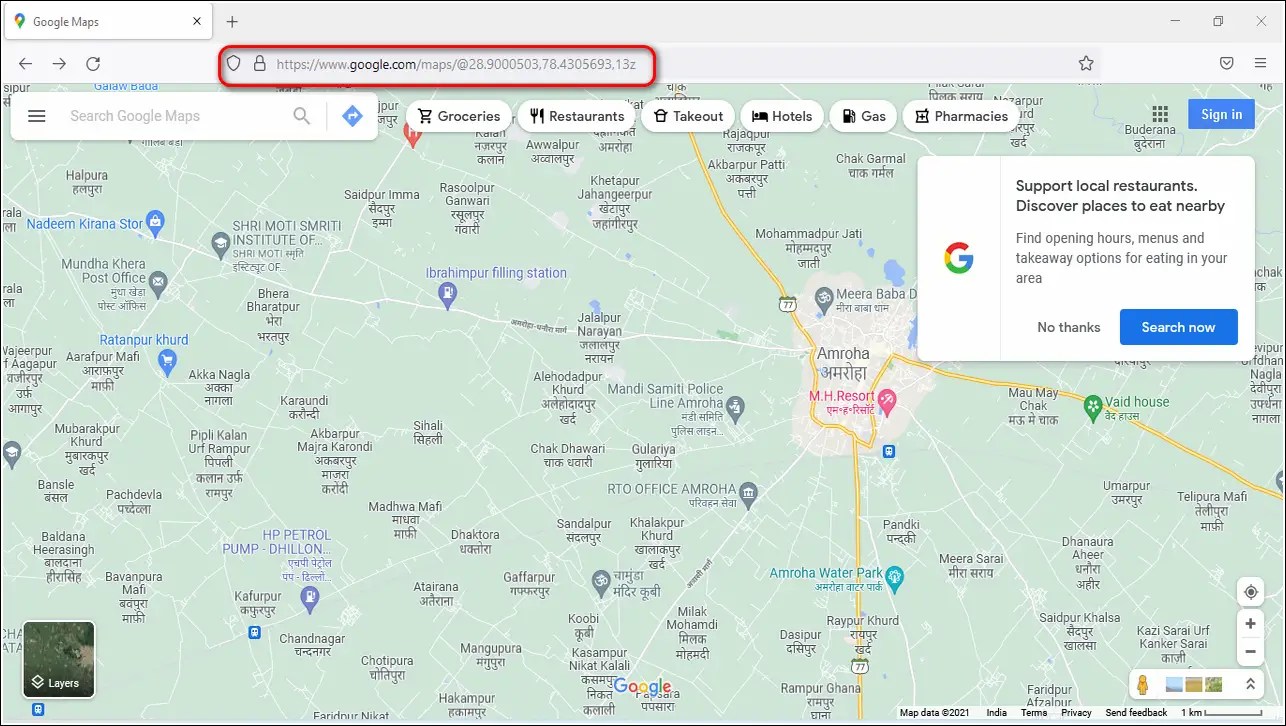Select the Vaid house green marker
The width and height of the screenshot is (1286, 726).
1093,405
